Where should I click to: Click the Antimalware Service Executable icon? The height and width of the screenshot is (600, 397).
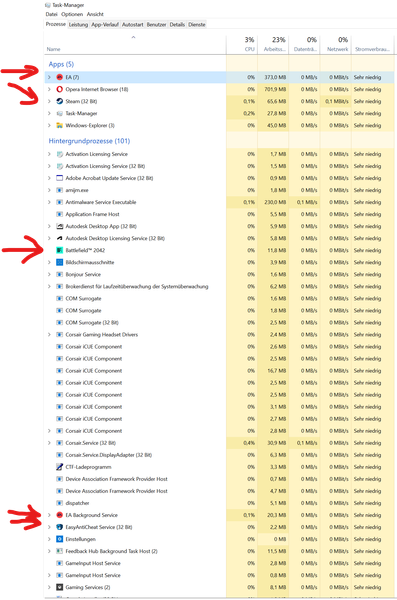point(59,202)
